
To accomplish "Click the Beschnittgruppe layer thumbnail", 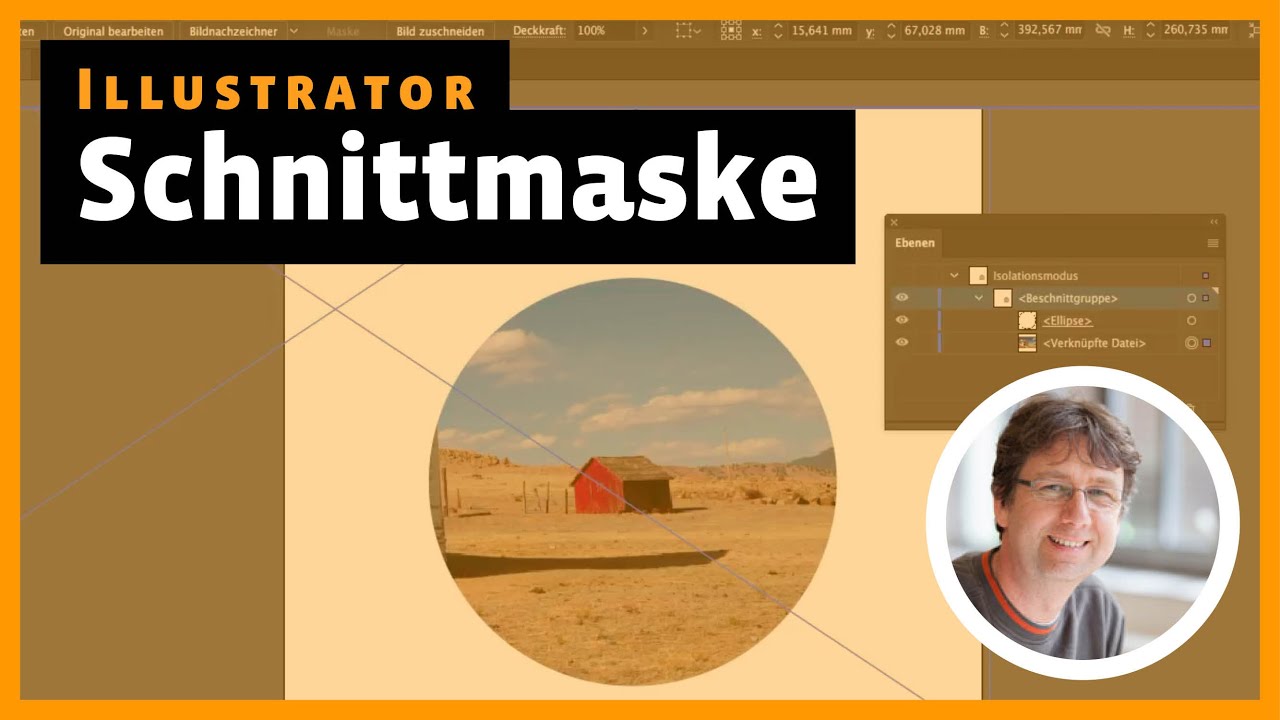I will [x=1002, y=298].
